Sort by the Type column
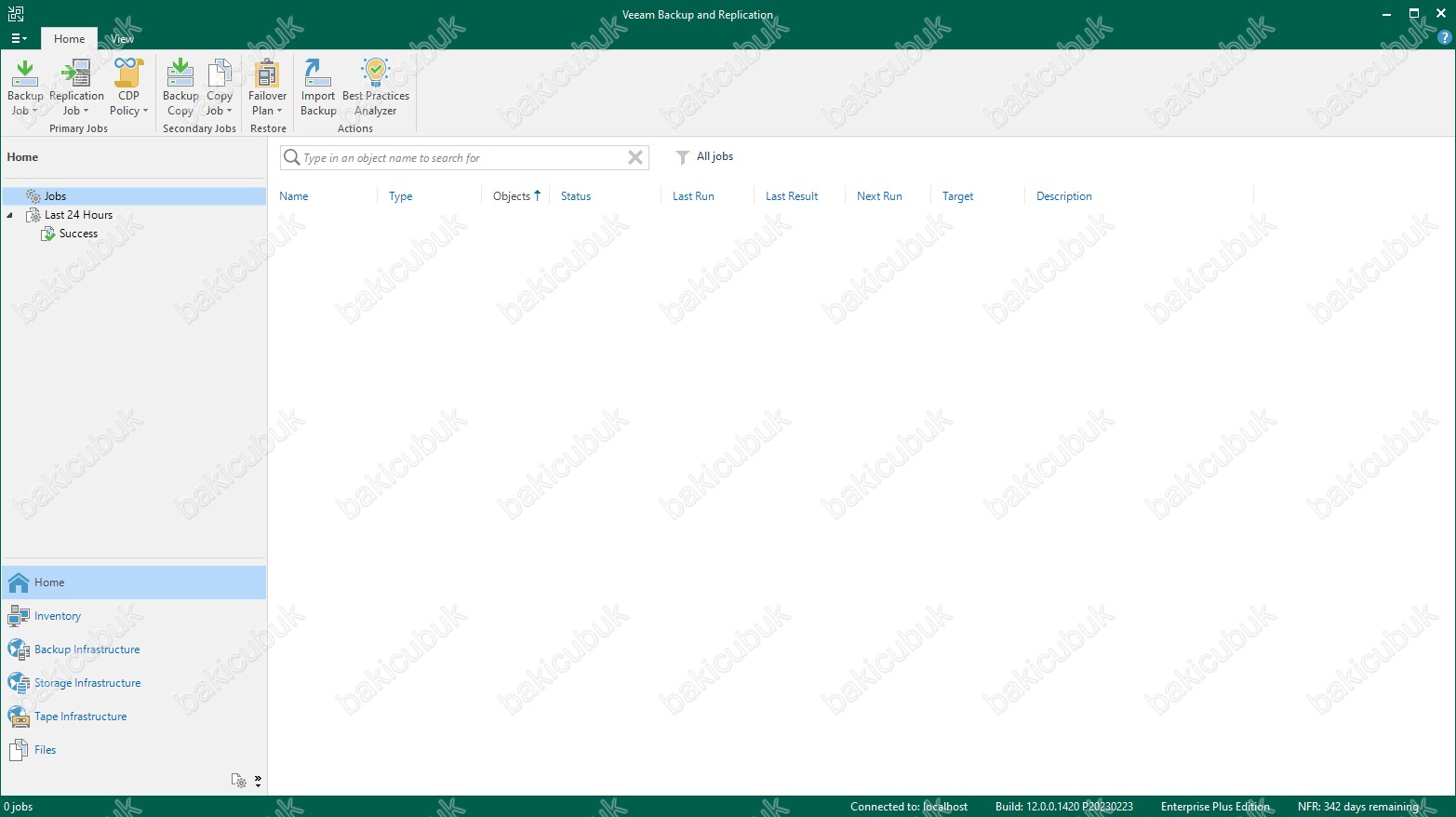 click(400, 196)
